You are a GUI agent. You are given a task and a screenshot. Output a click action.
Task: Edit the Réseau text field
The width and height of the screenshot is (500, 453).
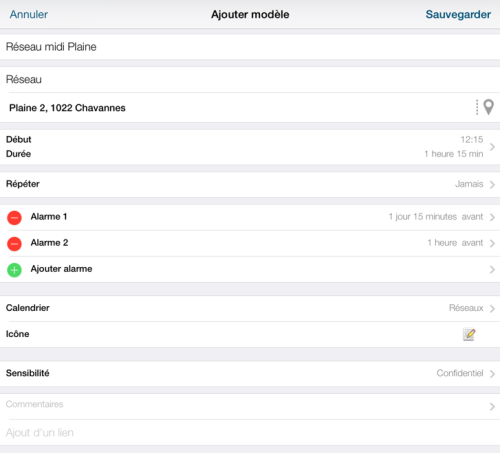point(250,80)
